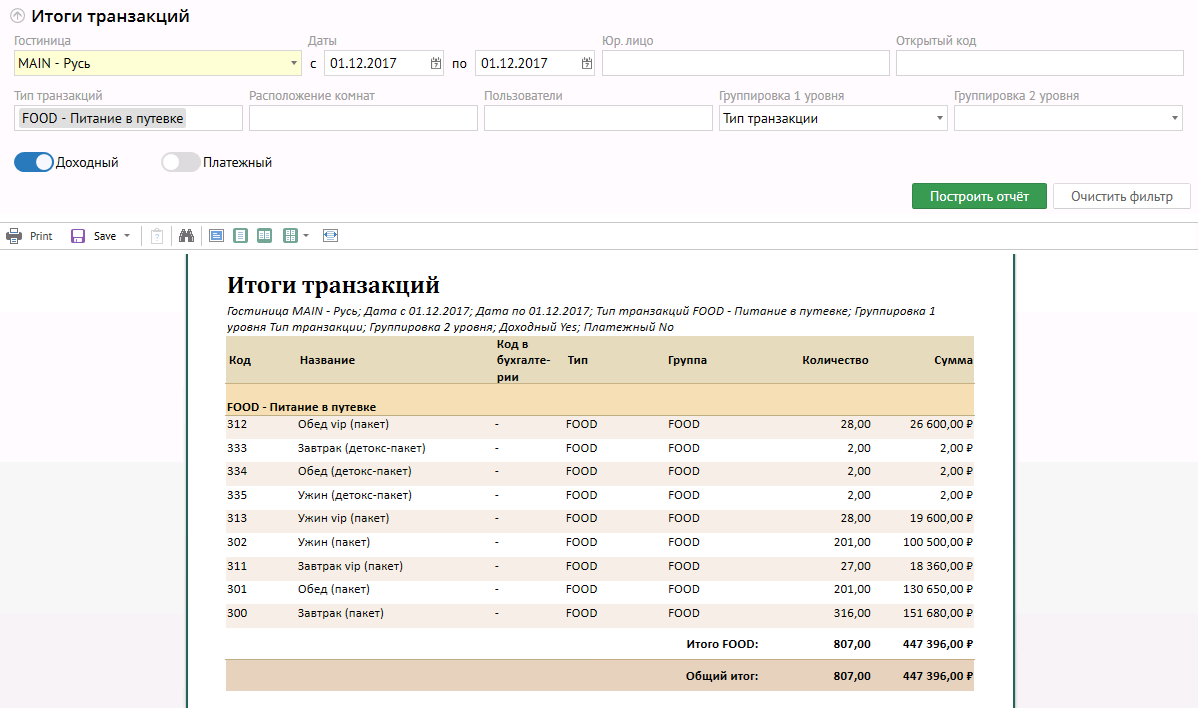
Task: Click the Print icon in report toolbar
Action: [x=14, y=236]
